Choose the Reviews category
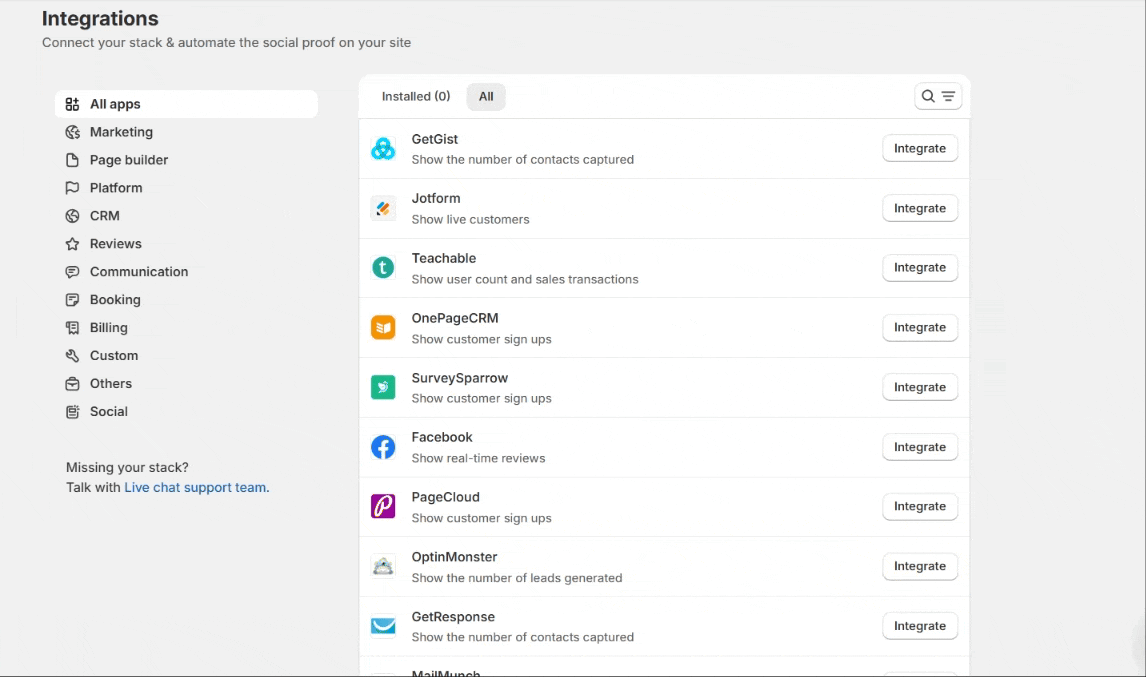The image size is (1146, 677). click(116, 244)
